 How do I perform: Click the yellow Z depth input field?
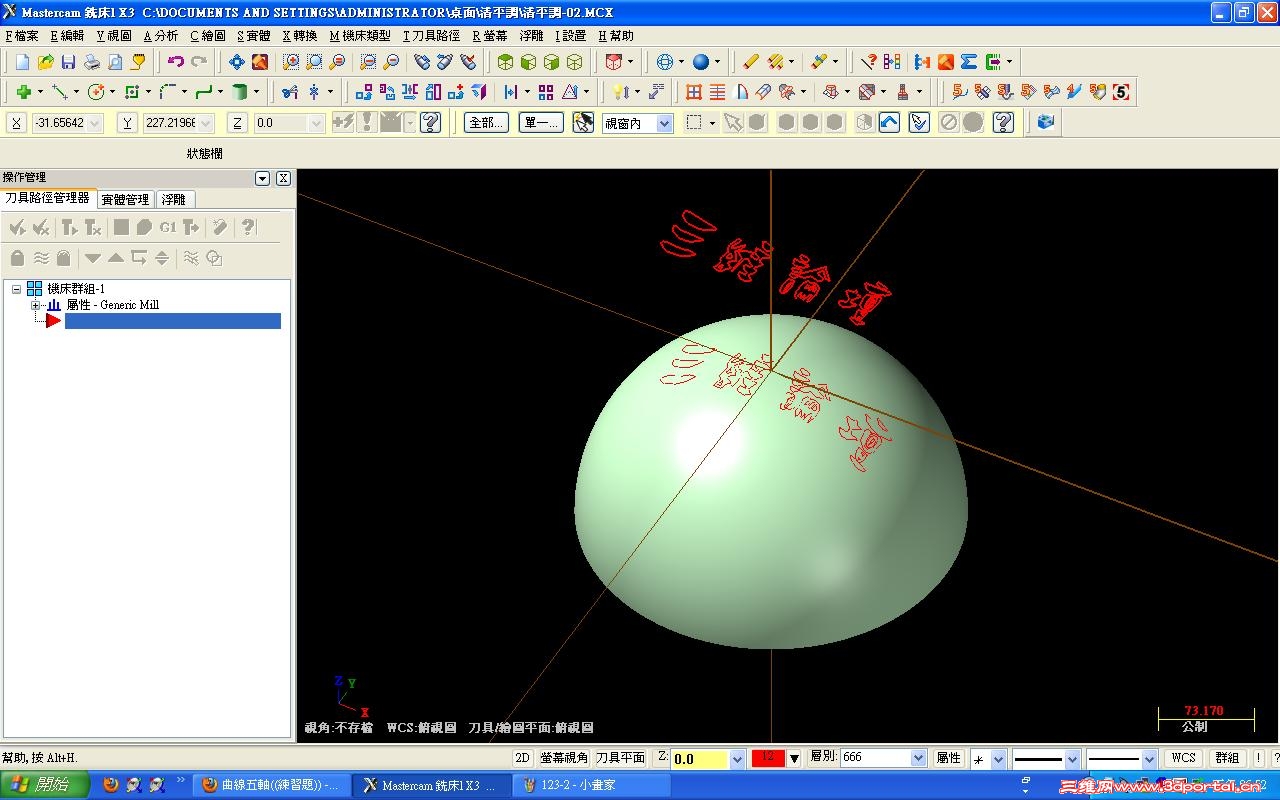click(x=700, y=759)
